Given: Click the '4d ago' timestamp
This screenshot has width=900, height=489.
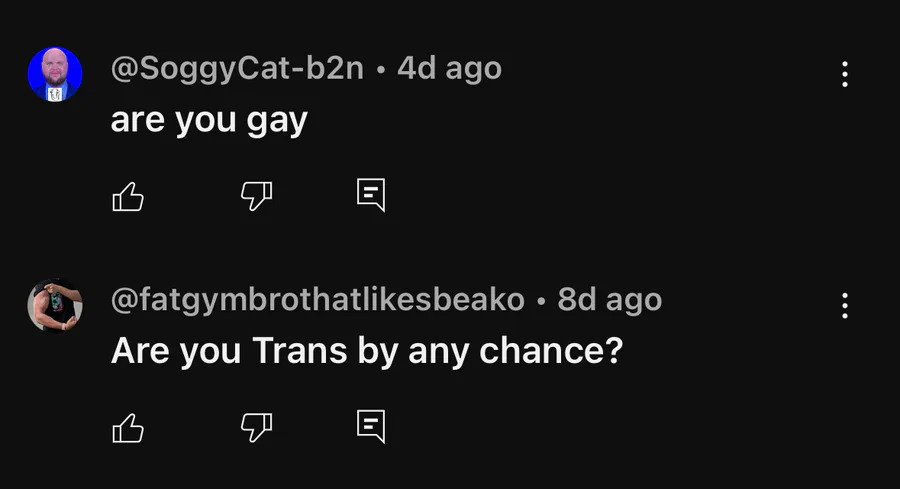Looking at the screenshot, I should pos(449,69).
